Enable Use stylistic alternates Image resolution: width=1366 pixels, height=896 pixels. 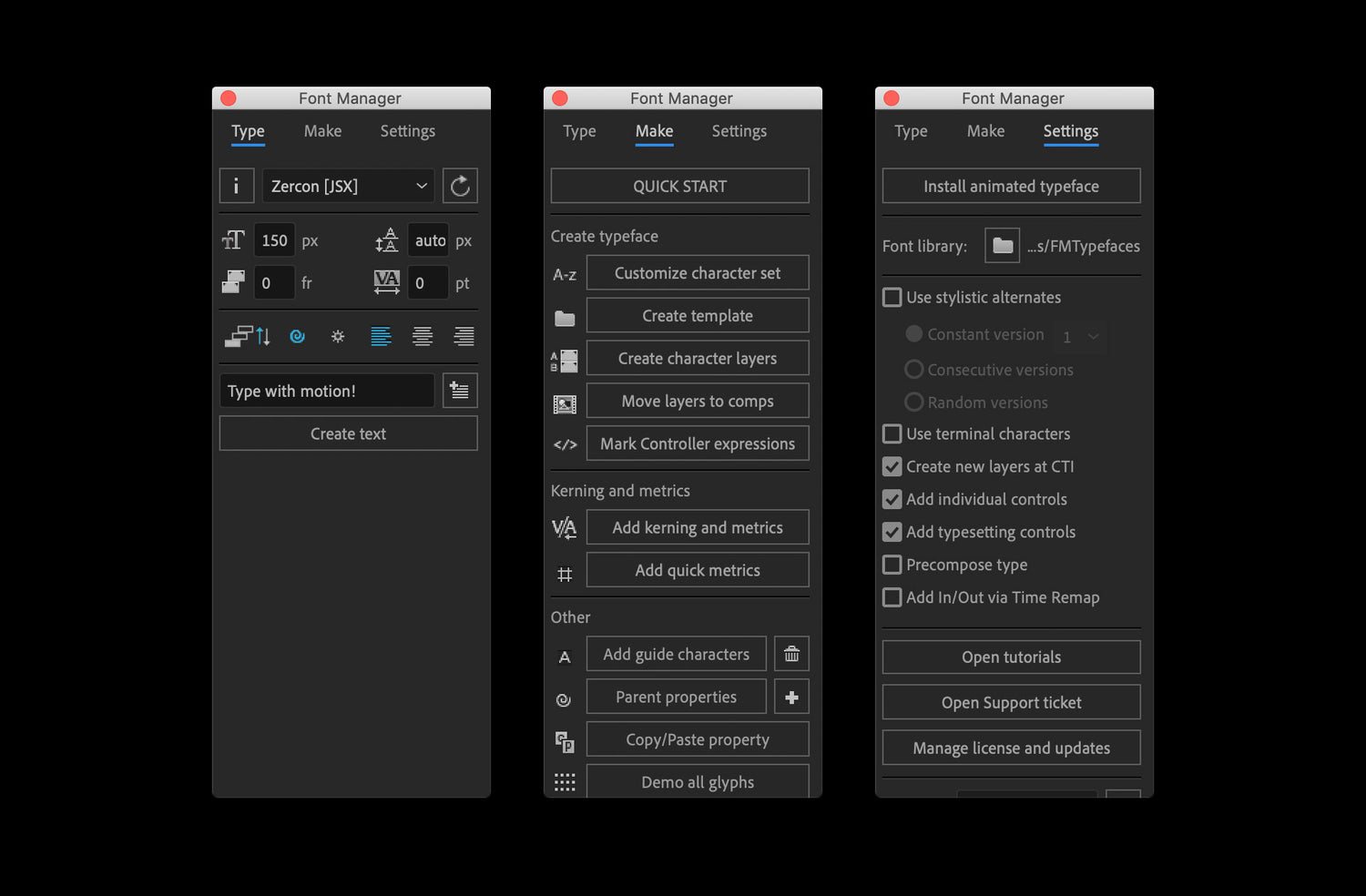coord(891,297)
